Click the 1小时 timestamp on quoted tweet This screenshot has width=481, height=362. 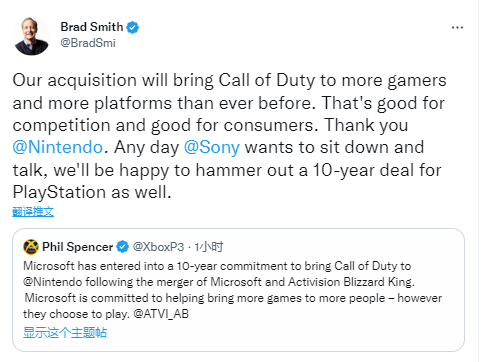[x=209, y=247]
